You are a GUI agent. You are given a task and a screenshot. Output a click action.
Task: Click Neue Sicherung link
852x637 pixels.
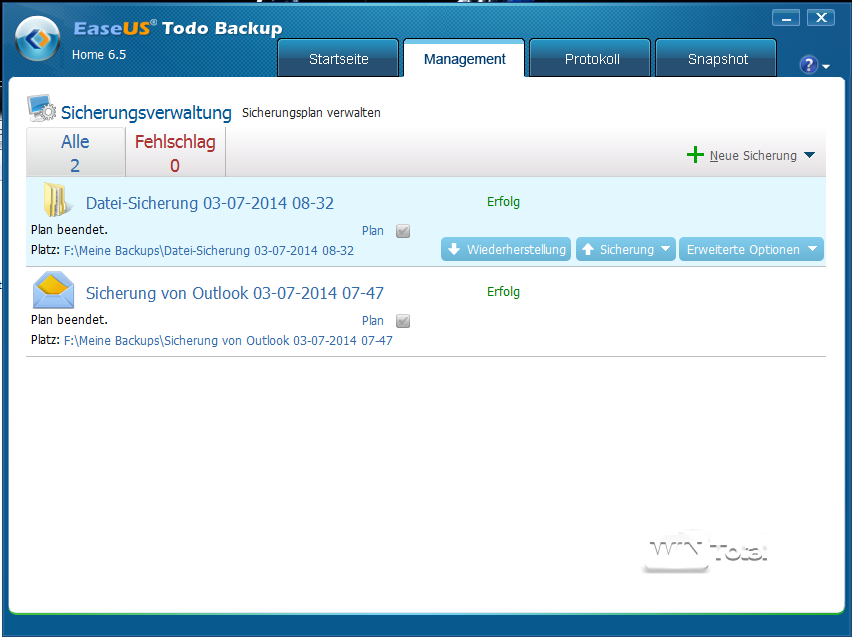[x=753, y=155]
